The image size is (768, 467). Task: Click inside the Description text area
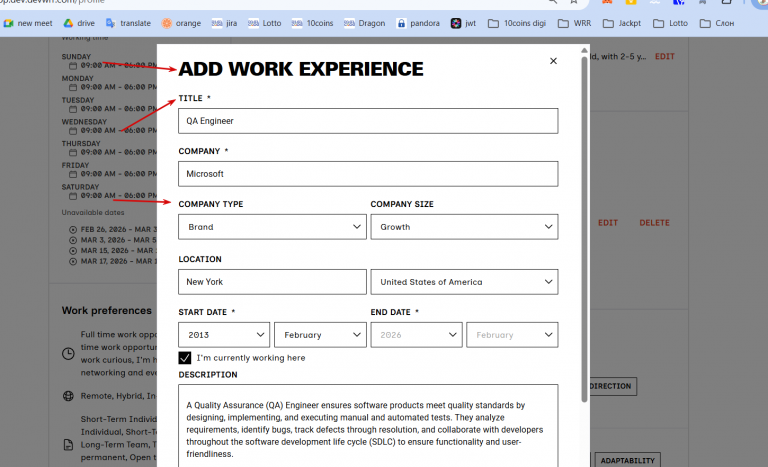coord(368,426)
